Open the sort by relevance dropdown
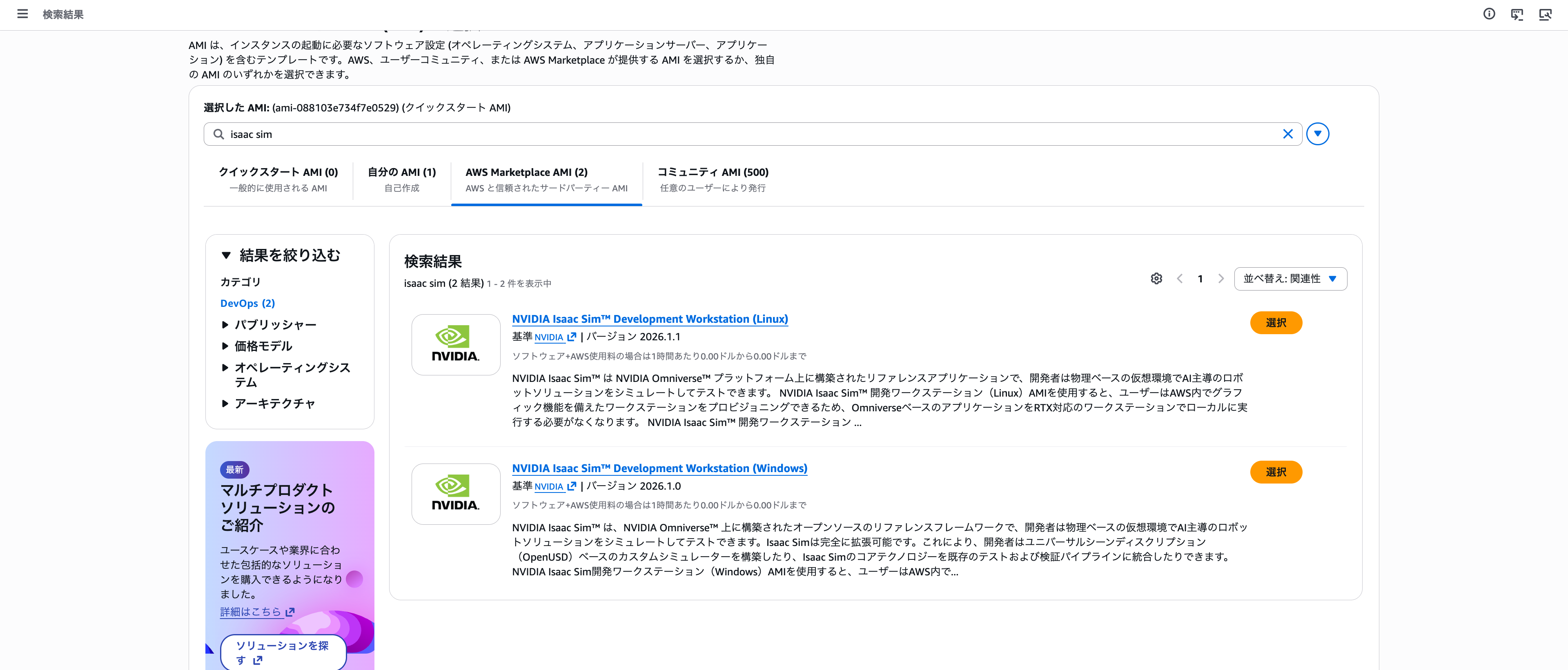Screen dimensions: 1568x670 point(1290,278)
